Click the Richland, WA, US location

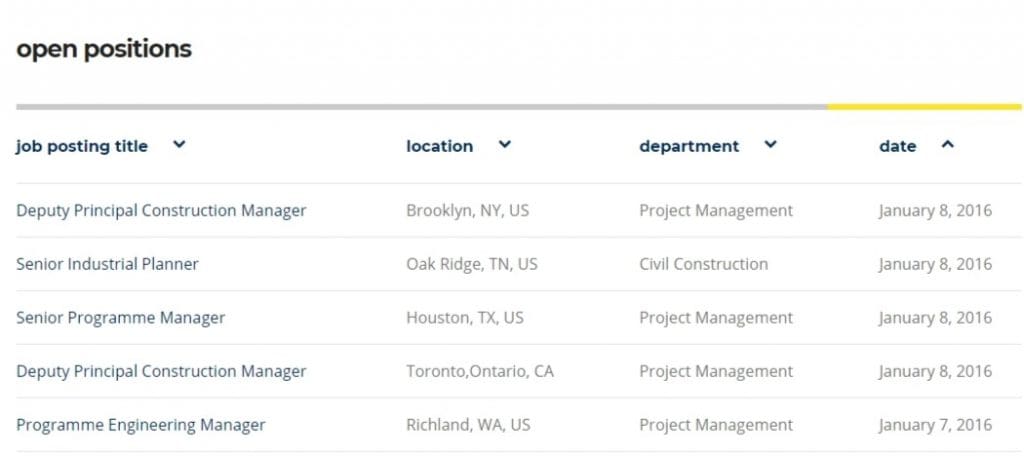pyautogui.click(x=468, y=425)
